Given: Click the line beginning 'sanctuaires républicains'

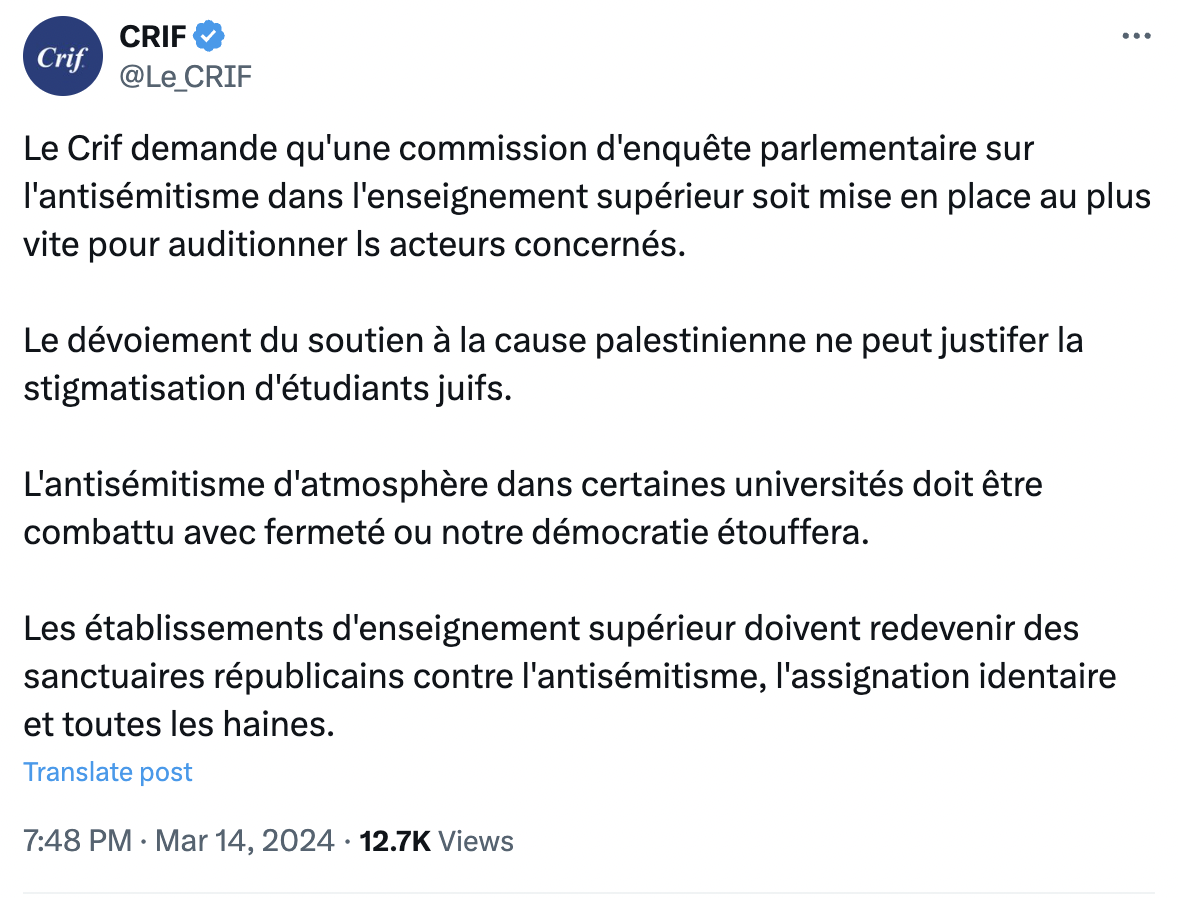Looking at the screenshot, I should (x=569, y=677).
